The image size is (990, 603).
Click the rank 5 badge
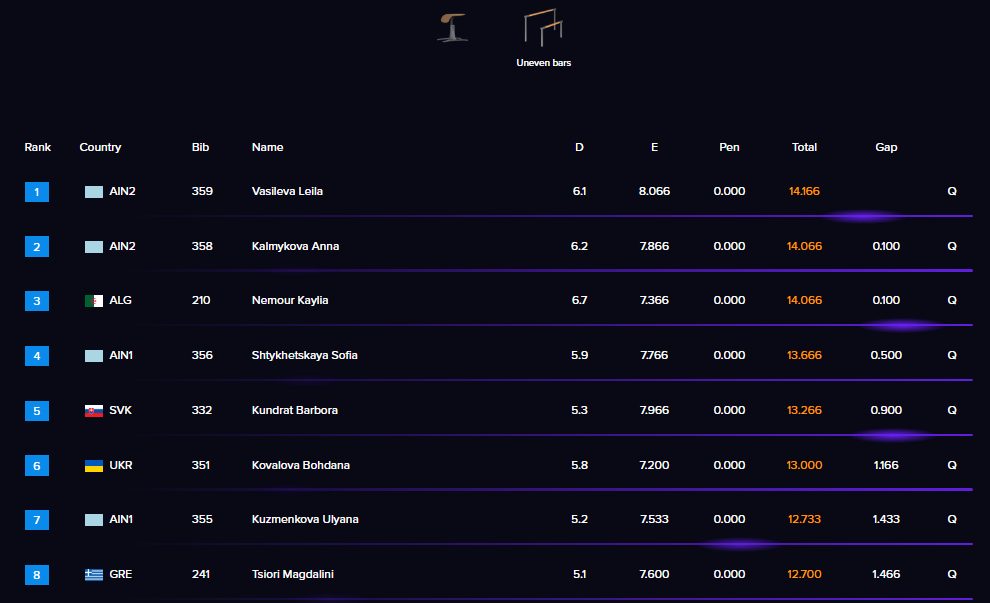point(37,411)
